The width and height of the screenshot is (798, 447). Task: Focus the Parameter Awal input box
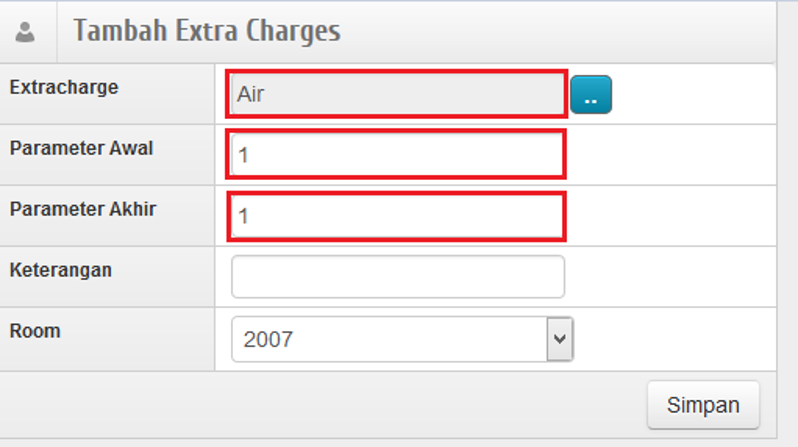[397, 155]
